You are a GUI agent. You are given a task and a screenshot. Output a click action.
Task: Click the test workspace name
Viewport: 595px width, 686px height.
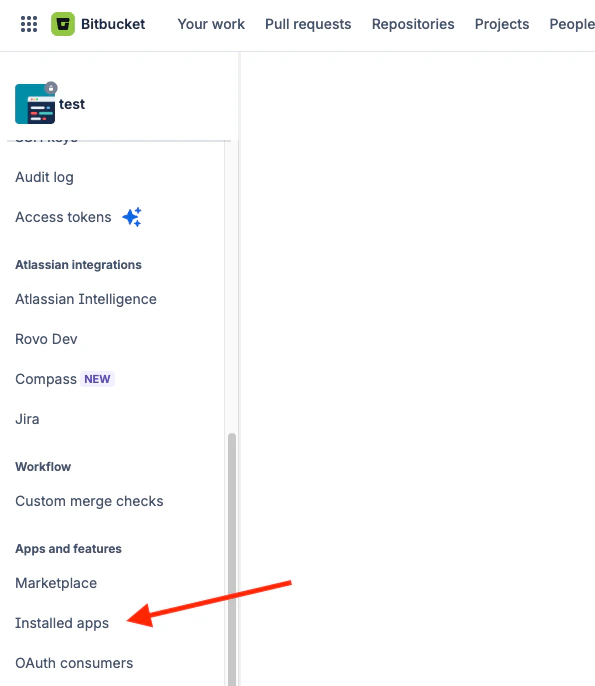click(72, 104)
